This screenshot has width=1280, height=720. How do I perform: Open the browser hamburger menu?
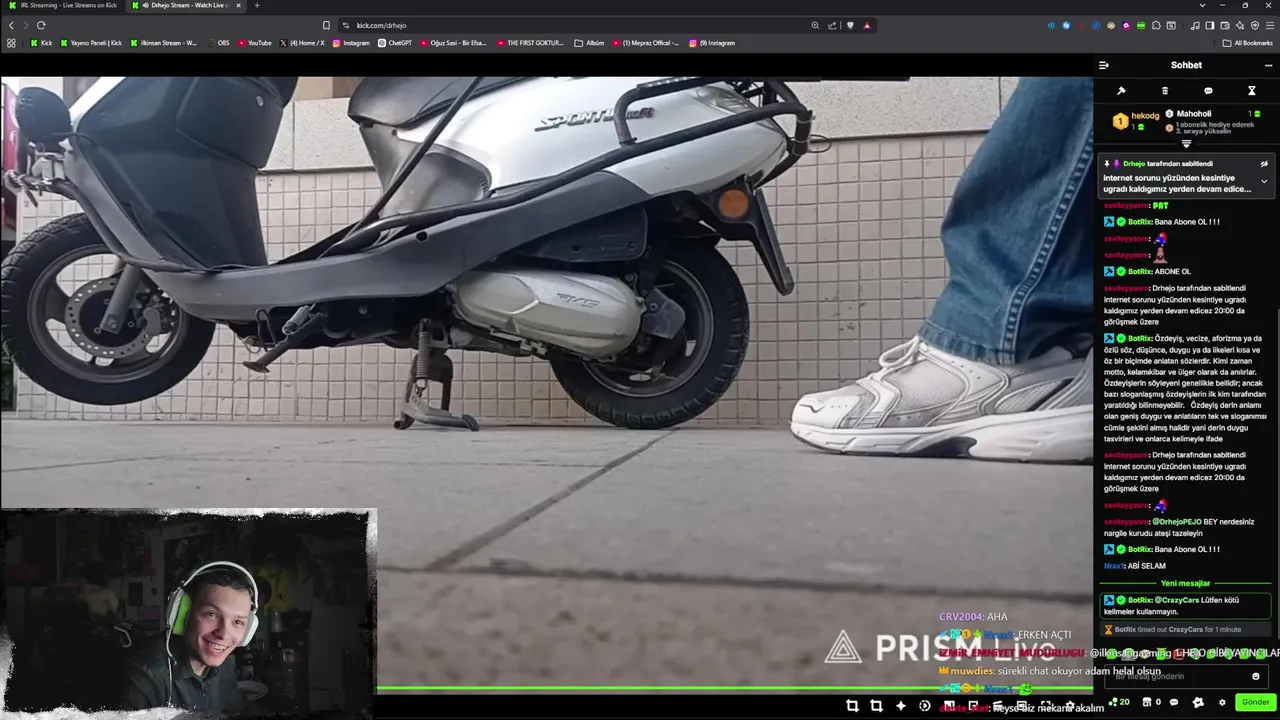point(1270,25)
